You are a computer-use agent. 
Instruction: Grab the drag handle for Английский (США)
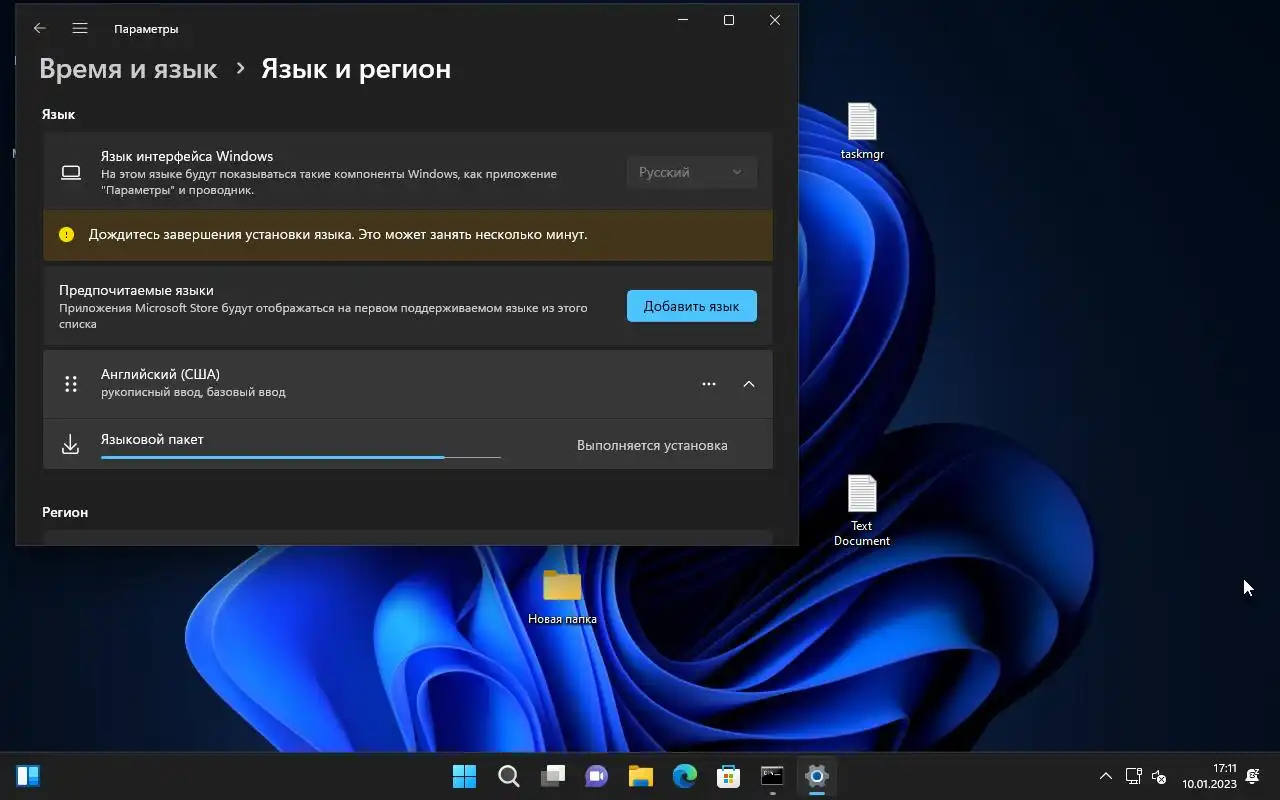[x=71, y=384]
